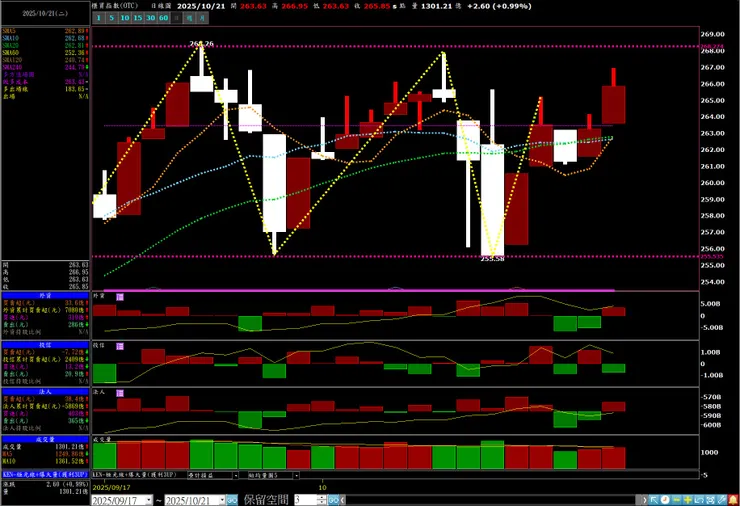Viewport: 740px width, 506px height.
Task: Open the alert bell icon
Action: click(x=733, y=499)
